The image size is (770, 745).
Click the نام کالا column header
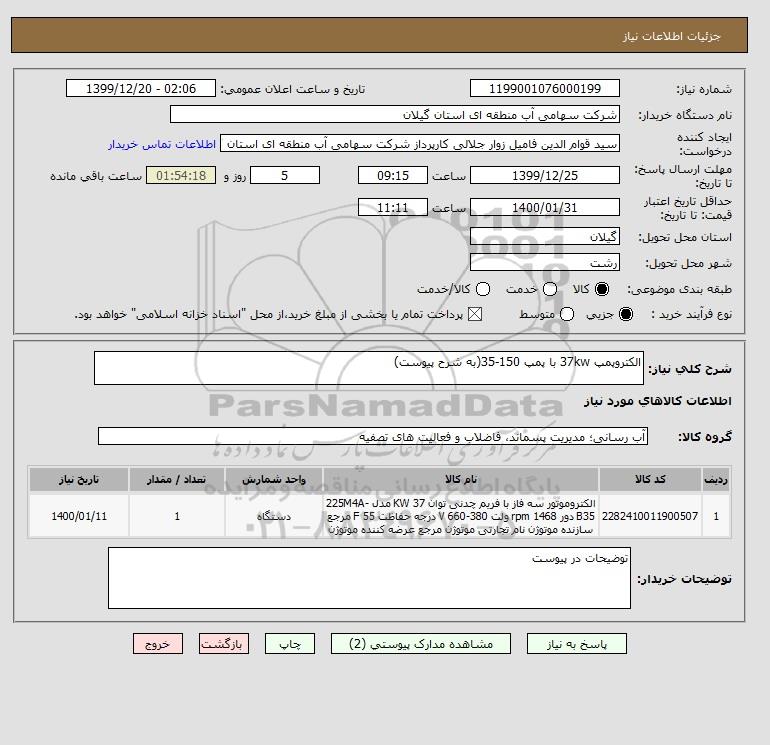[461, 479]
